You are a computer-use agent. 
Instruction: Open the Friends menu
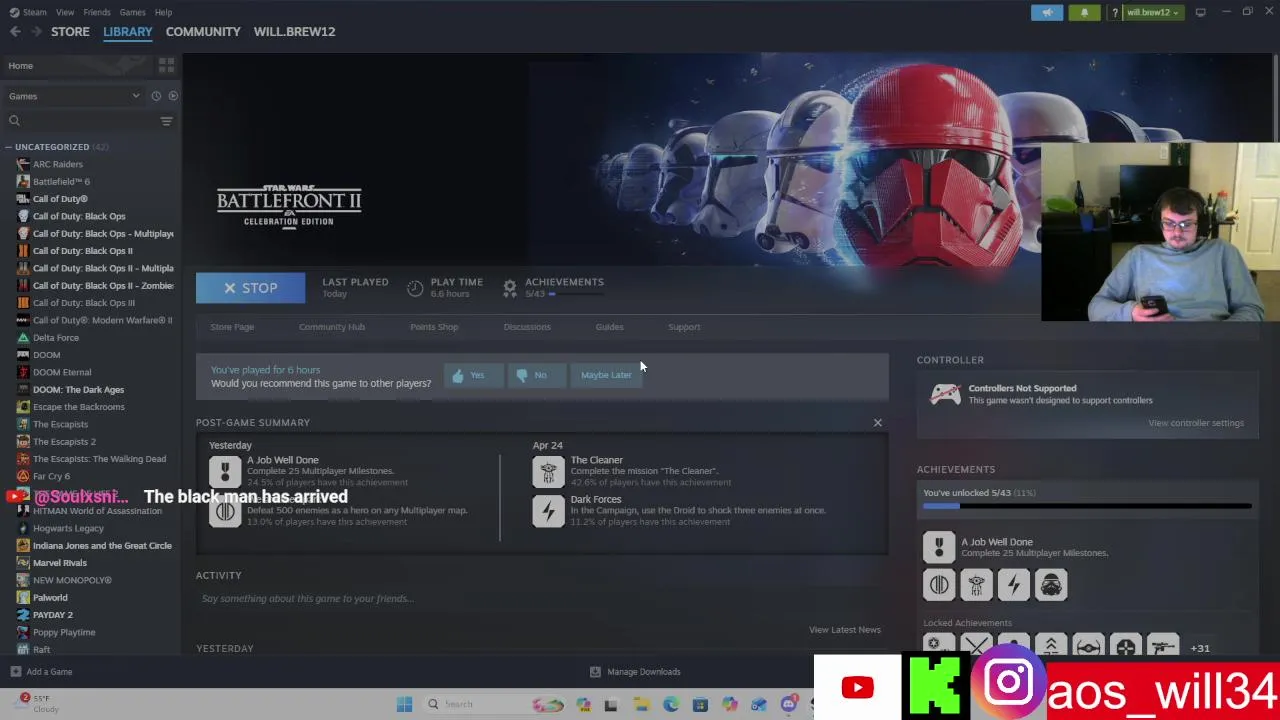pyautogui.click(x=97, y=12)
